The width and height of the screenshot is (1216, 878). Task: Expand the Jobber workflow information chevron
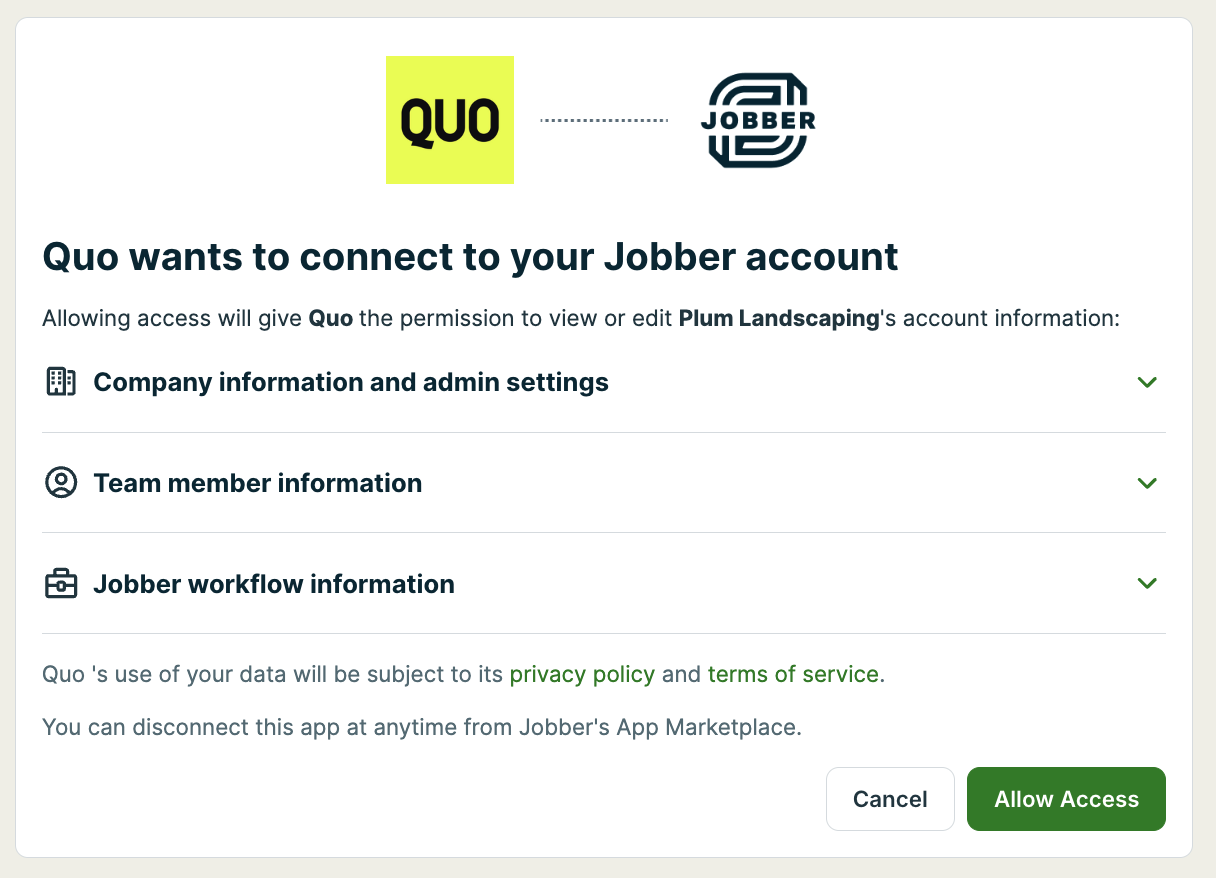(1147, 584)
